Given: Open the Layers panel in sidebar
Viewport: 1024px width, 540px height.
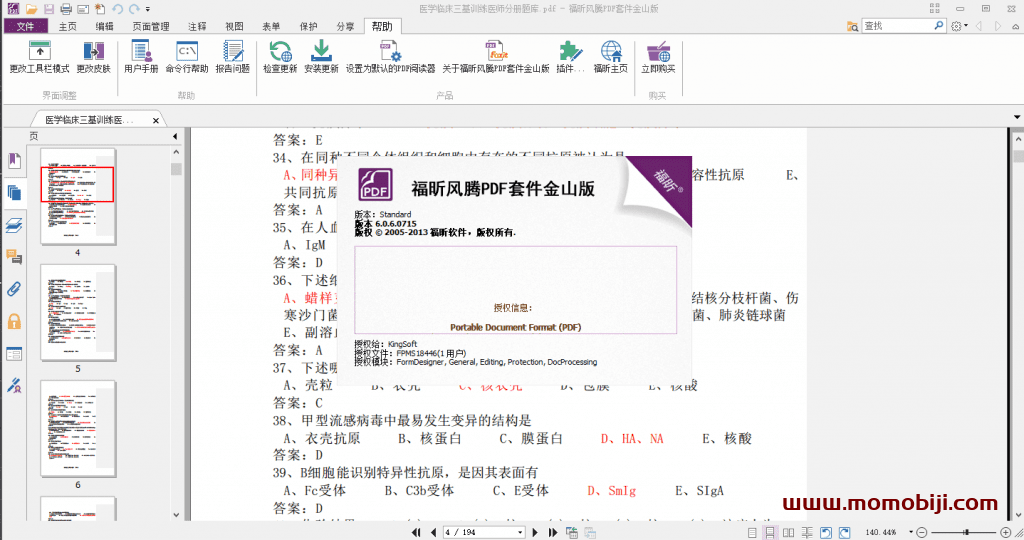Looking at the screenshot, I should pyautogui.click(x=14, y=225).
